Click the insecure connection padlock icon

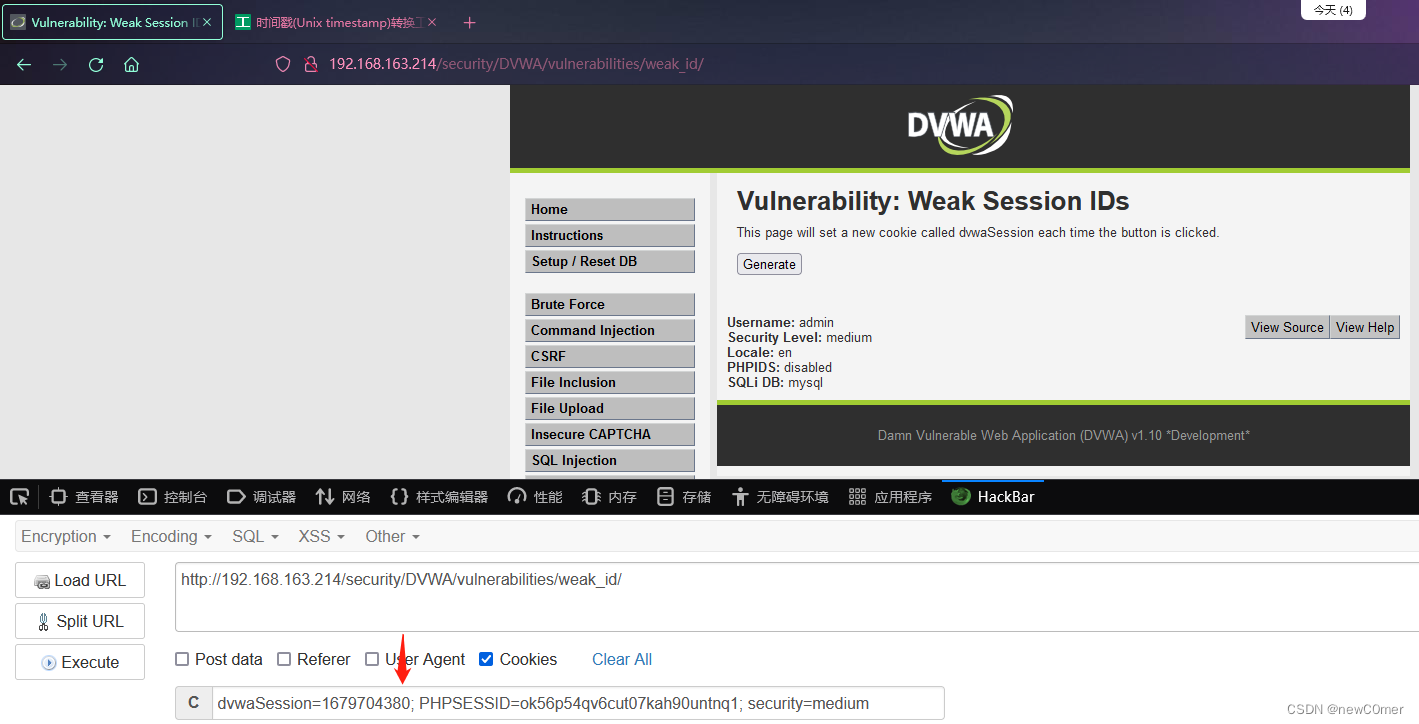310,64
